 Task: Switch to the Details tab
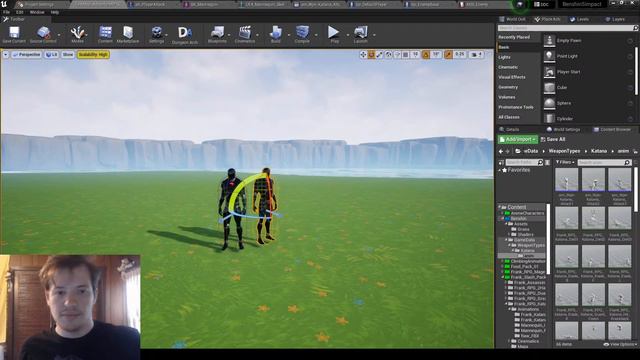click(x=509, y=129)
